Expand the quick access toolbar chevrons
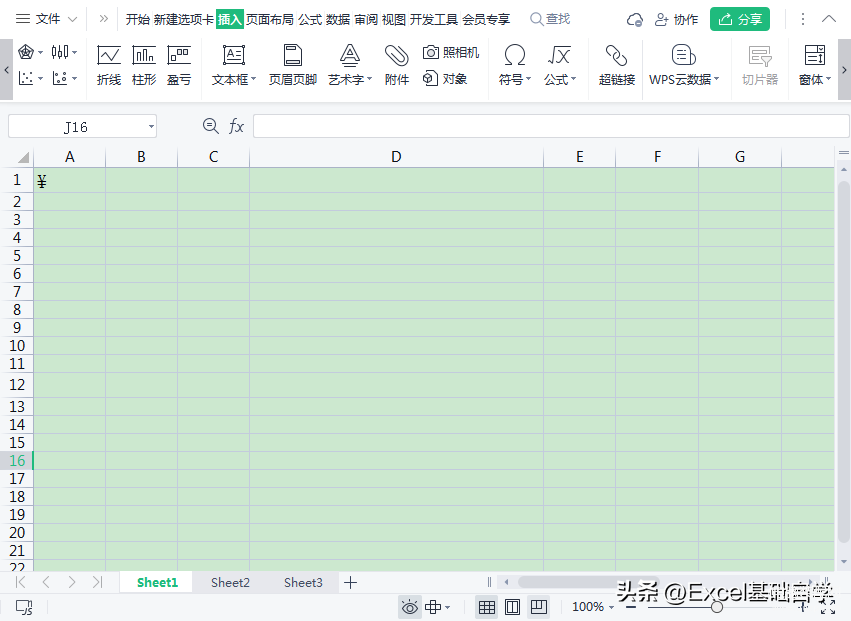The height and width of the screenshot is (621, 851). pyautogui.click(x=104, y=19)
